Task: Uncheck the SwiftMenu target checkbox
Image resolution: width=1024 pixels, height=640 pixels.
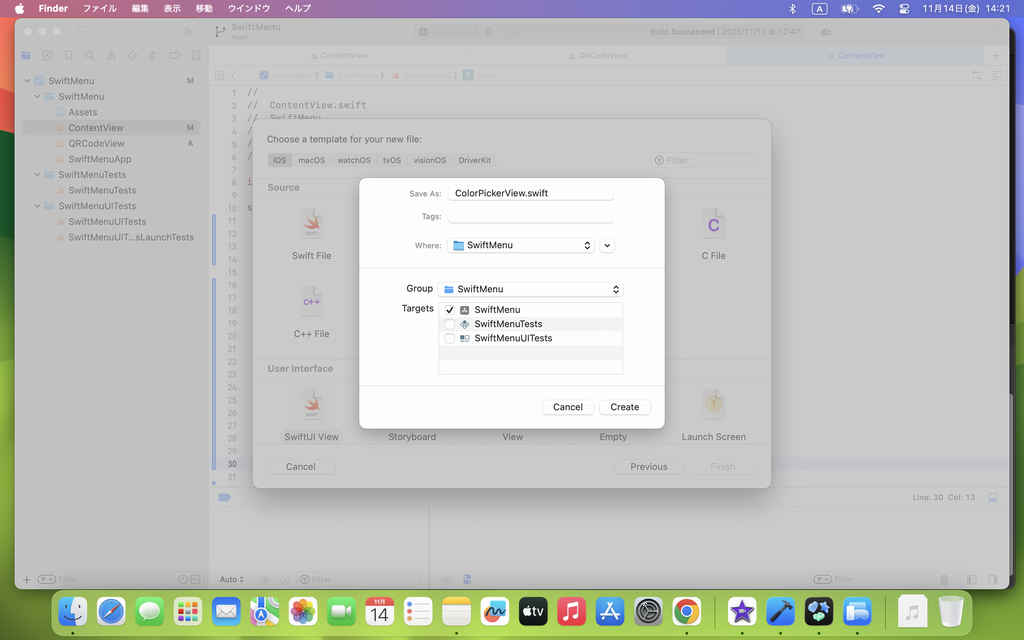Action: pos(450,310)
